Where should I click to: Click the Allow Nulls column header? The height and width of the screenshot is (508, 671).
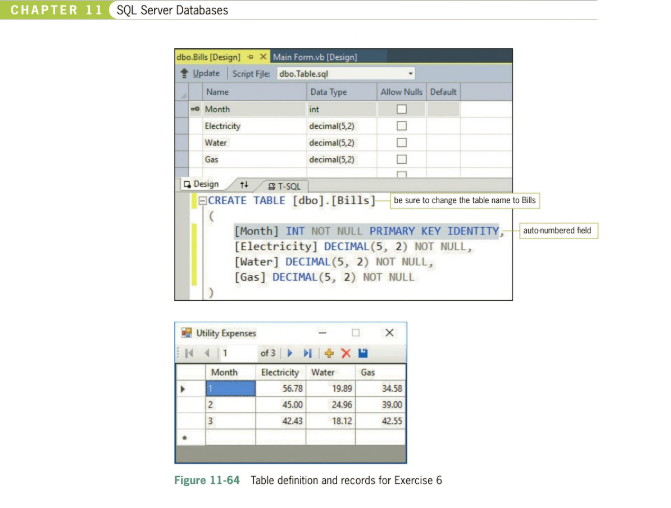coord(401,92)
